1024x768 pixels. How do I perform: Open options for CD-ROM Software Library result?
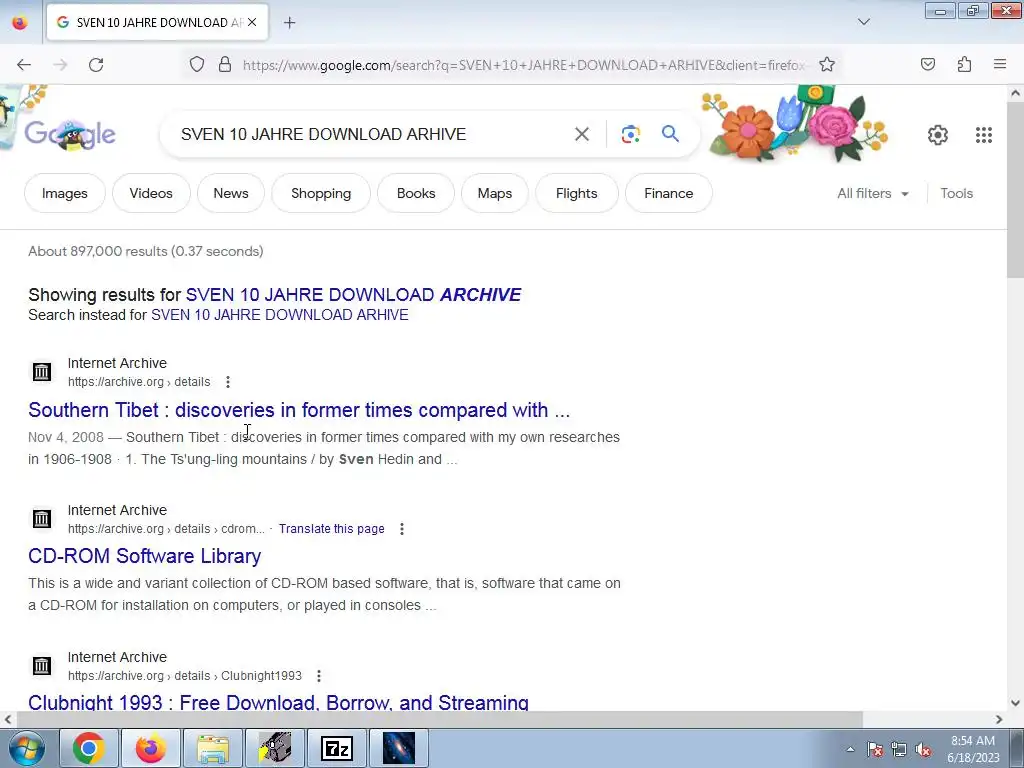(x=402, y=529)
